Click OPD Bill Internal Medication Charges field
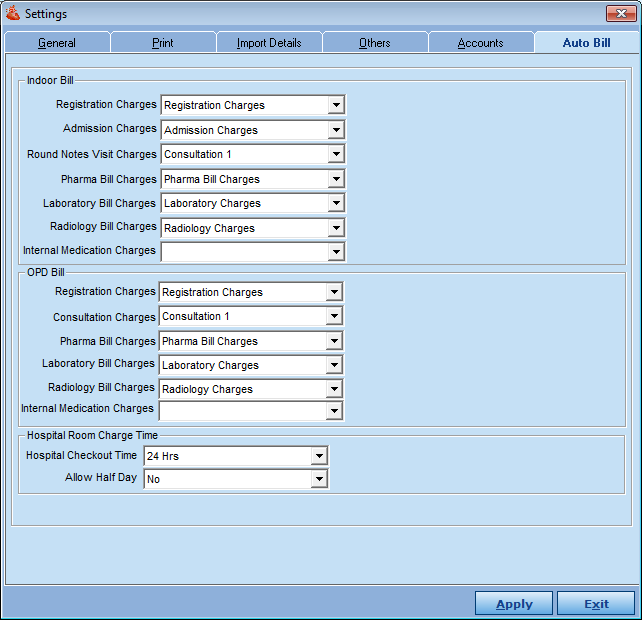The width and height of the screenshot is (642, 620). click(x=242, y=410)
